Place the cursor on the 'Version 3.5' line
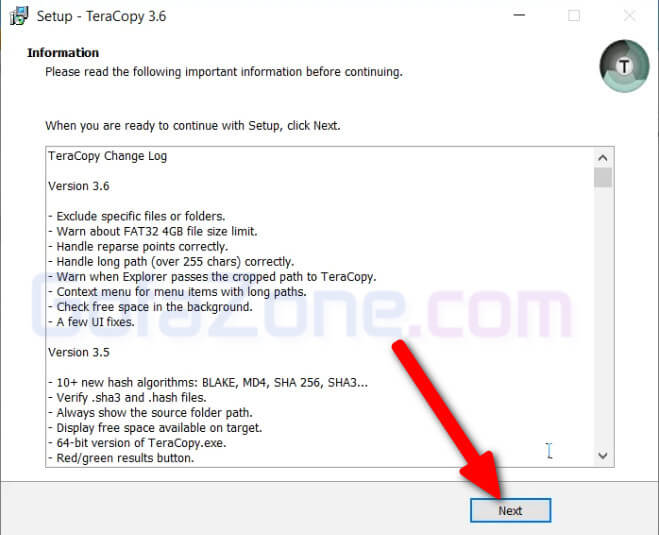Viewport: 659px width, 535px height. [x=79, y=353]
